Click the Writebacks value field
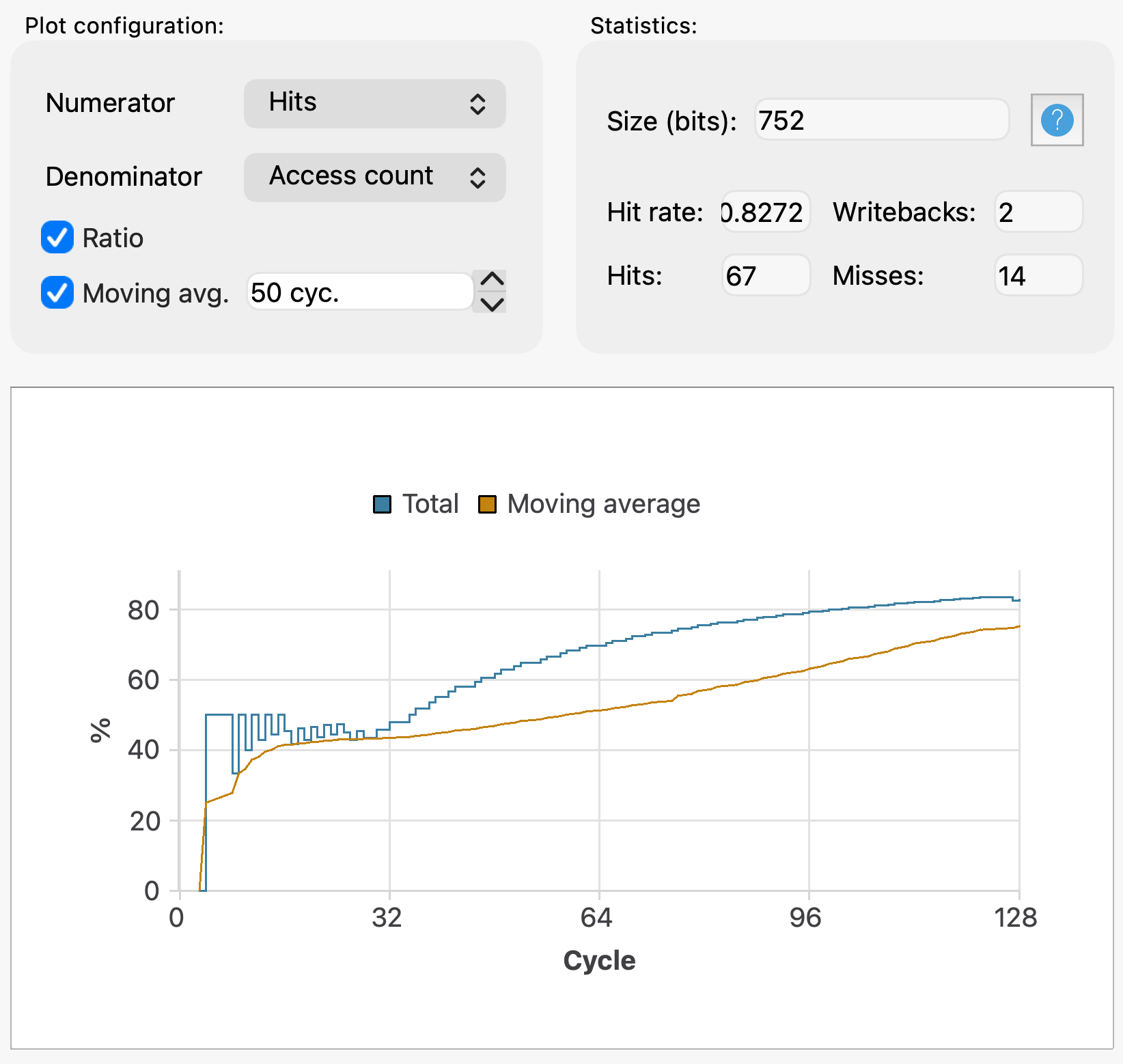 (1038, 212)
